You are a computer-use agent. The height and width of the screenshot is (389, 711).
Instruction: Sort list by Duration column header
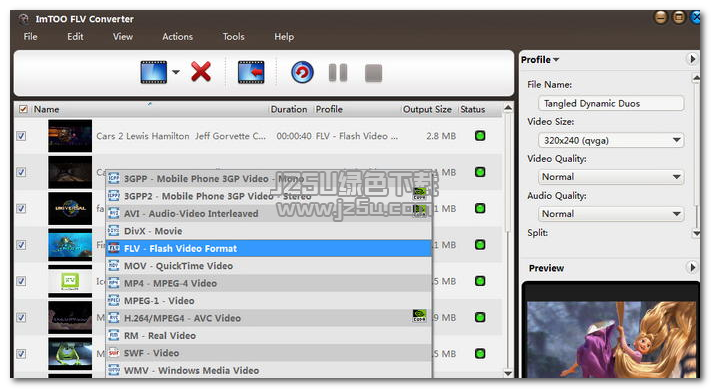click(x=289, y=109)
